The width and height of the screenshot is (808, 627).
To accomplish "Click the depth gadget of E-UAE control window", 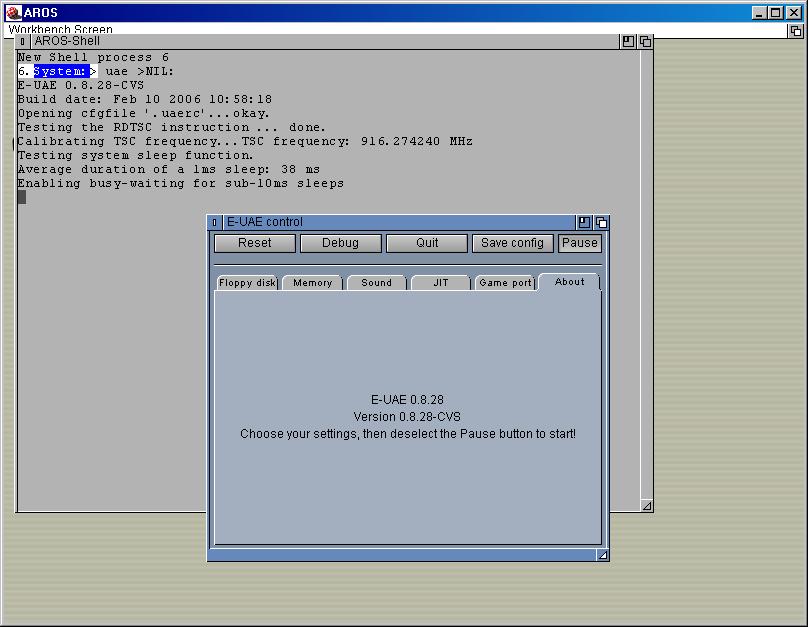I will [601, 222].
